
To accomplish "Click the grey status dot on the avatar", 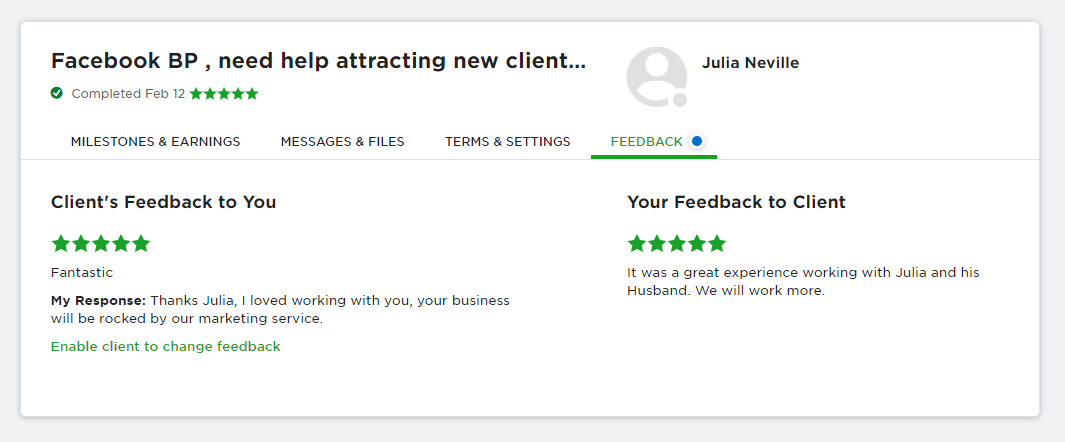I will (680, 100).
